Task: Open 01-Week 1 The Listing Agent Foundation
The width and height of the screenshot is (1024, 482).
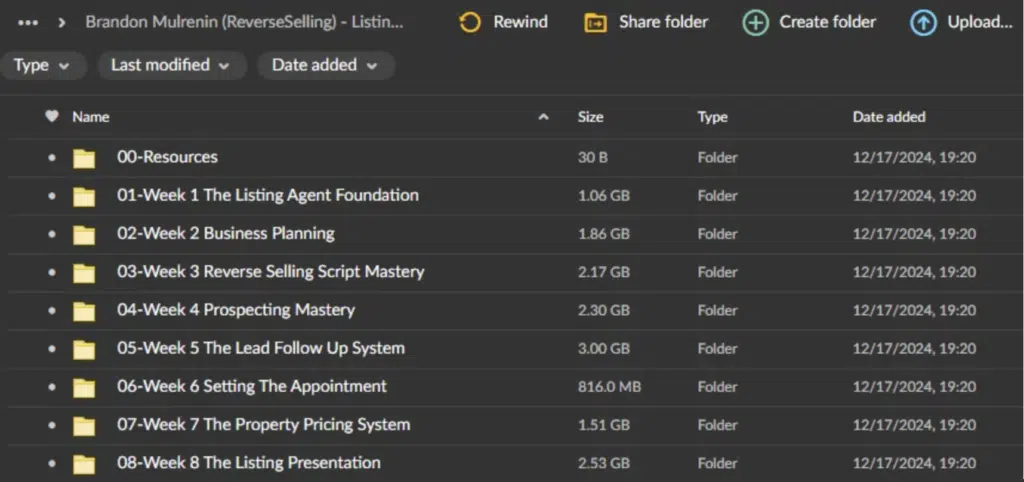Action: click(268, 195)
